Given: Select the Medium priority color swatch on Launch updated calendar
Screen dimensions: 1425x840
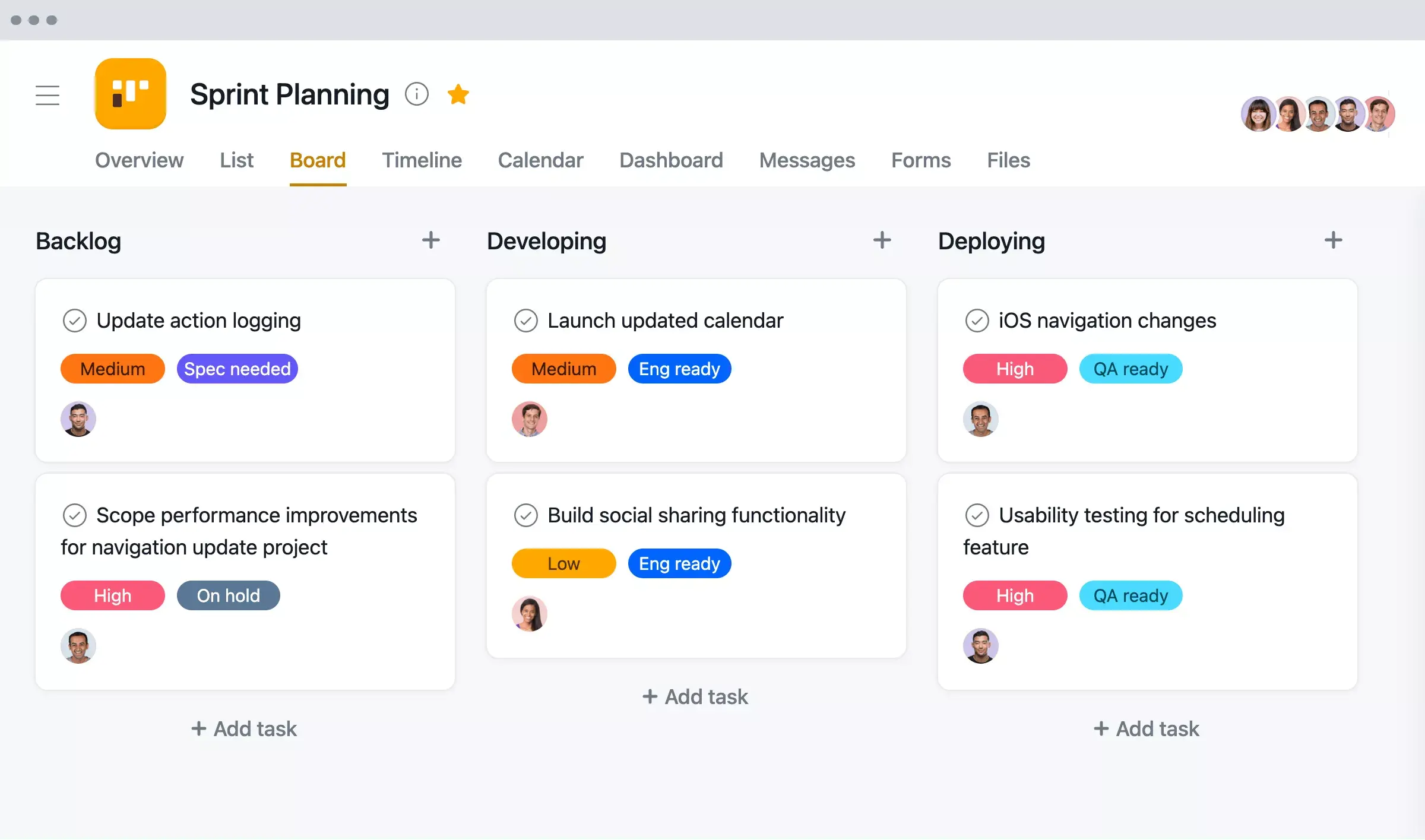Looking at the screenshot, I should pos(563,368).
